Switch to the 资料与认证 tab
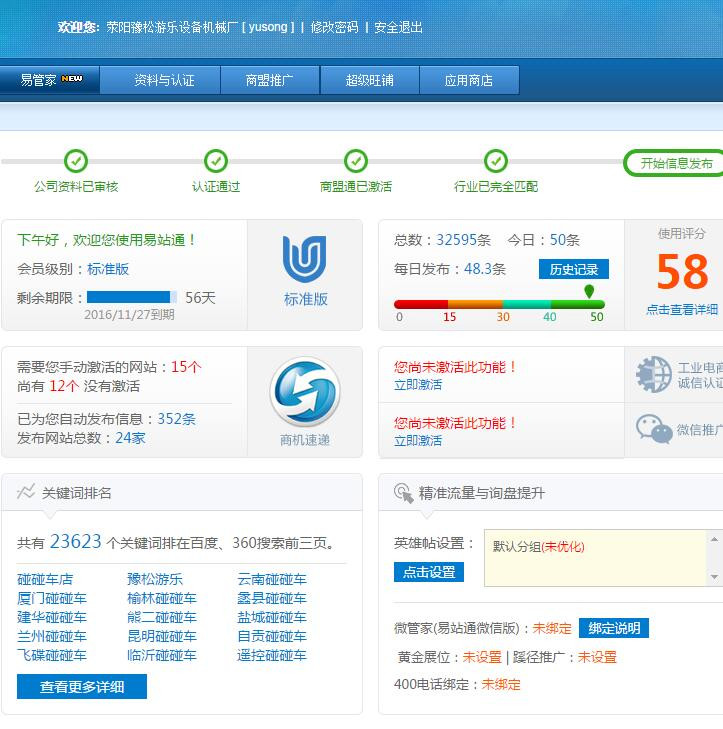This screenshot has width=723, height=729. point(164,80)
